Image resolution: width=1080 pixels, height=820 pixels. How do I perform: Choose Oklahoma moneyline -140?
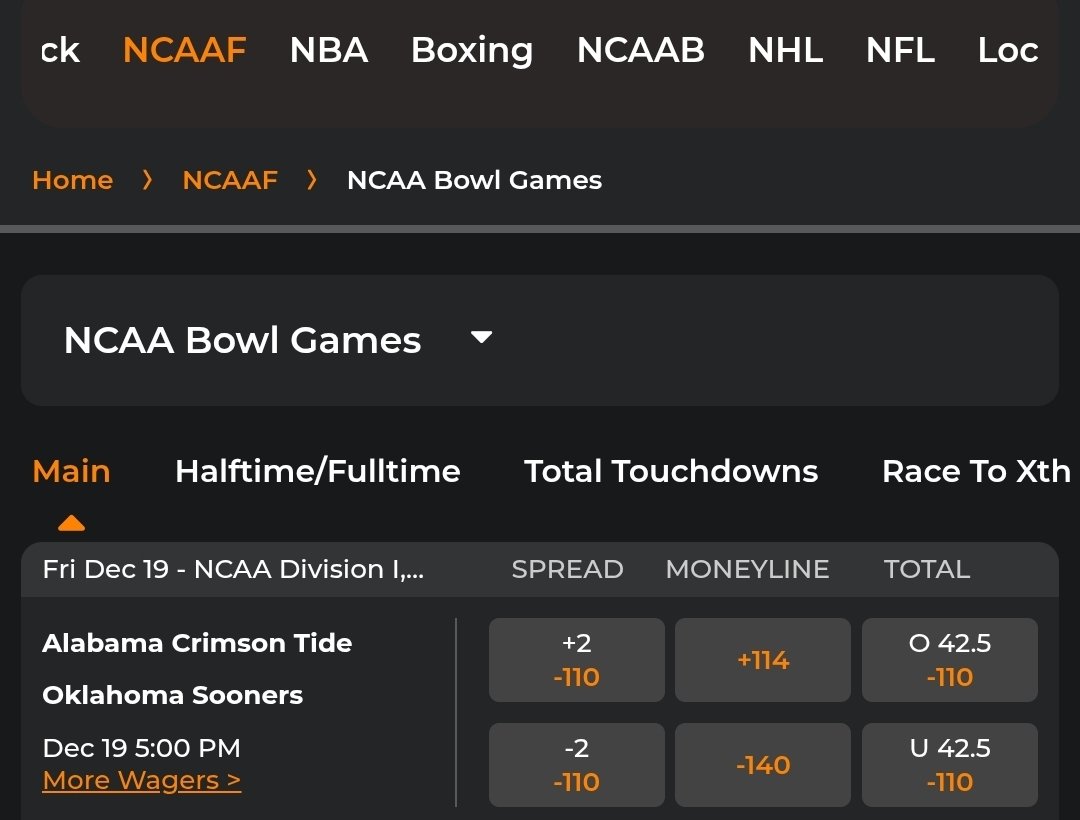tap(762, 765)
